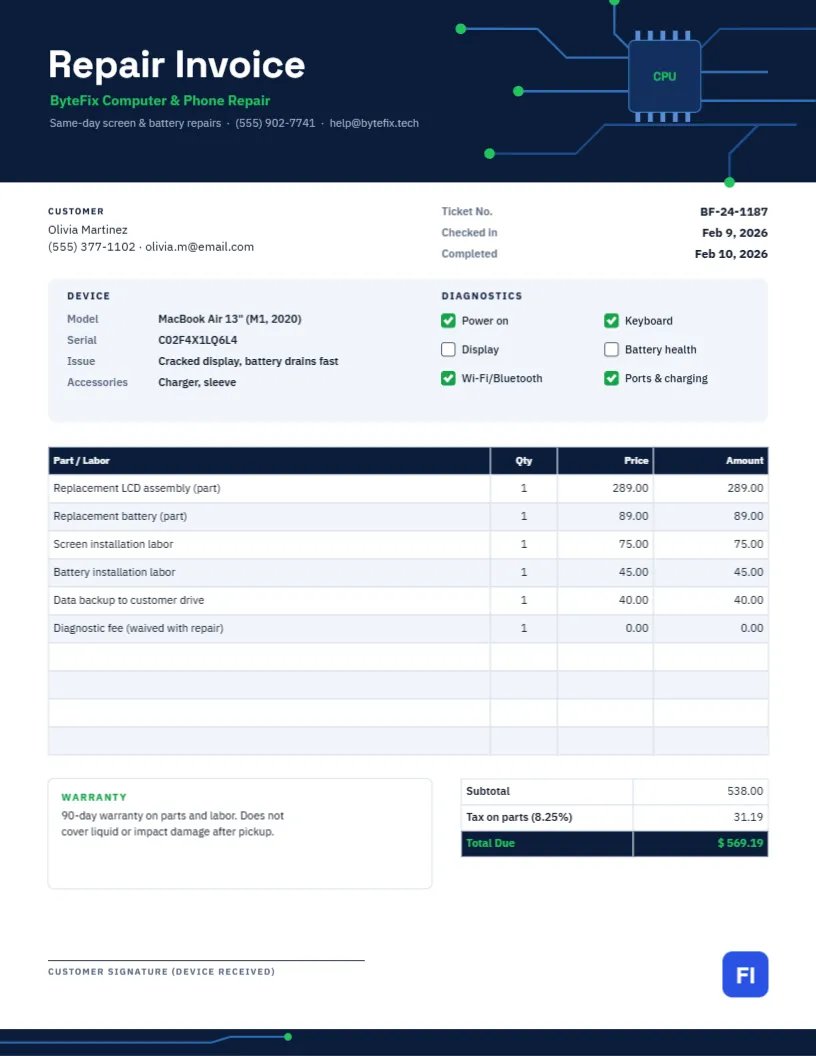
Task: Click the WARRANTY heading
Action: pos(94,797)
